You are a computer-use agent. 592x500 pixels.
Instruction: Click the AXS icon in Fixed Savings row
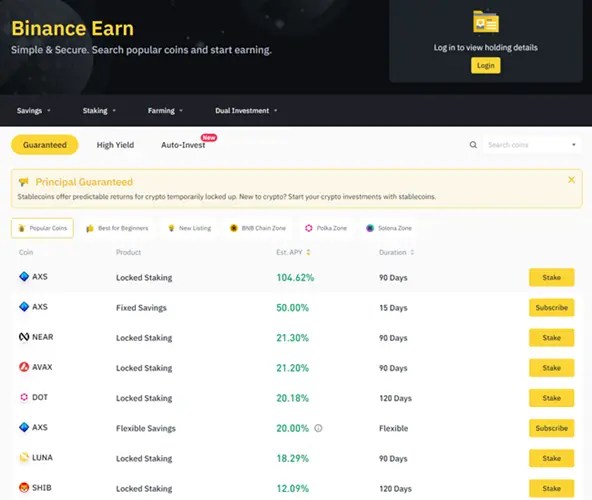(x=24, y=307)
